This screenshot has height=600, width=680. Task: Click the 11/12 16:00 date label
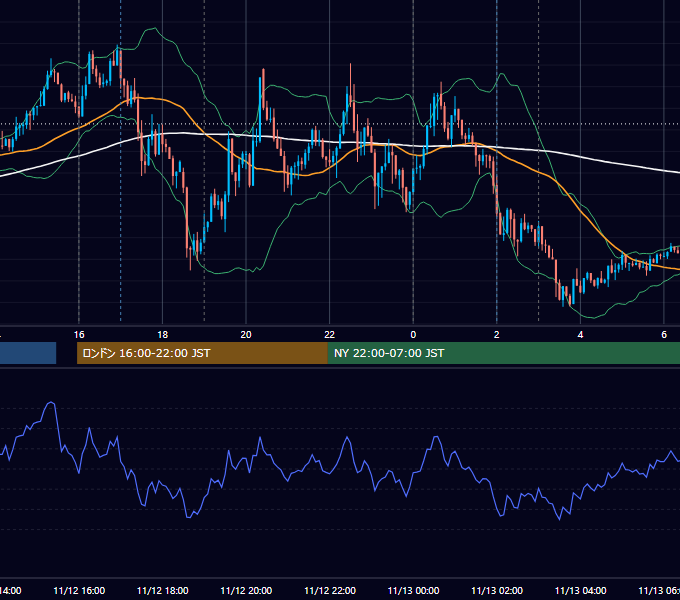point(79,590)
